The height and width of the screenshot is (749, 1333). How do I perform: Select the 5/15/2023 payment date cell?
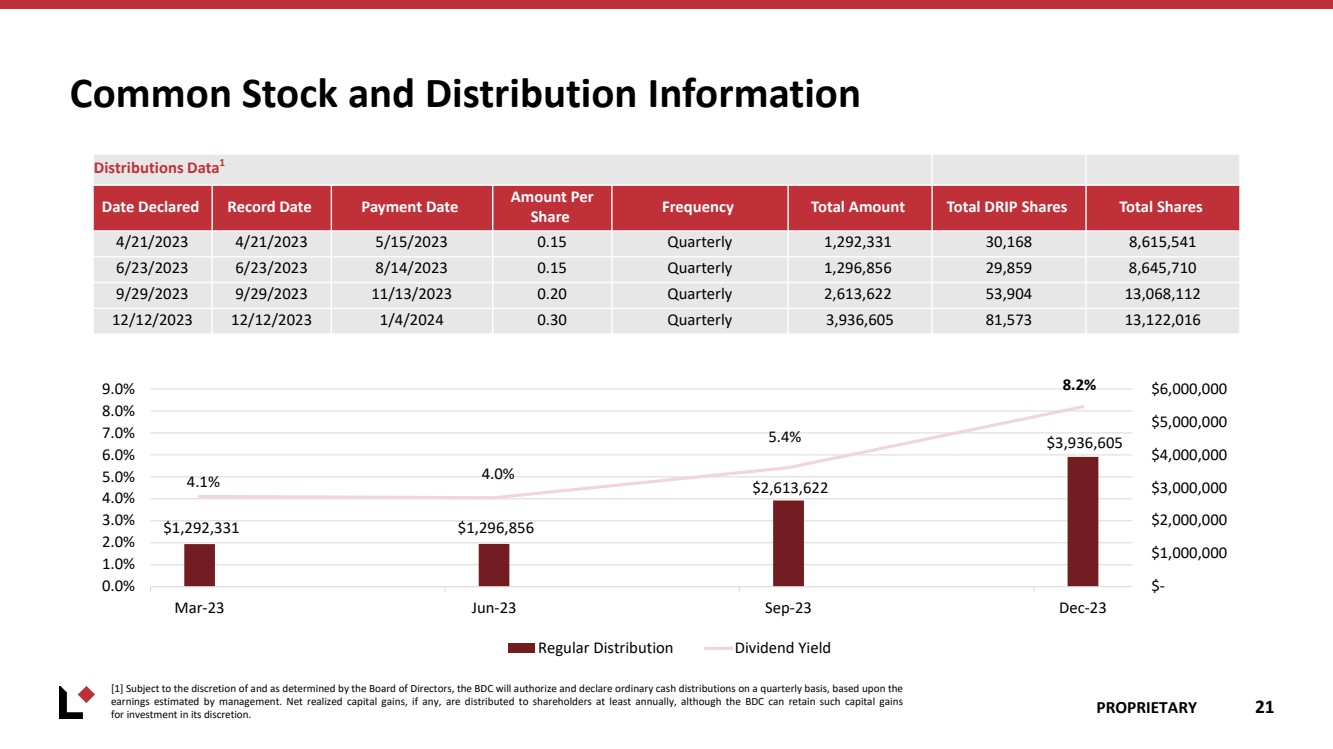410,243
